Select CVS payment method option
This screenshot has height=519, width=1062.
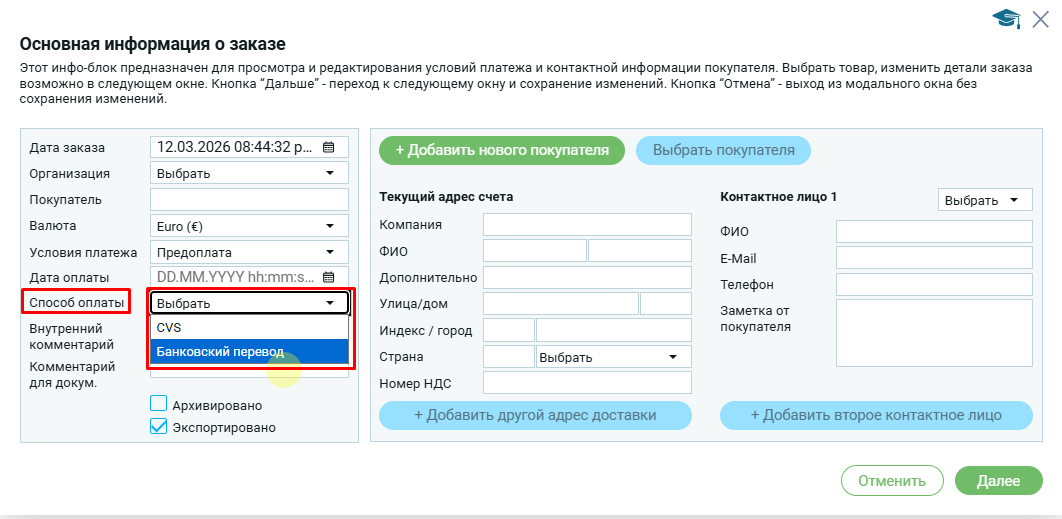click(249, 327)
